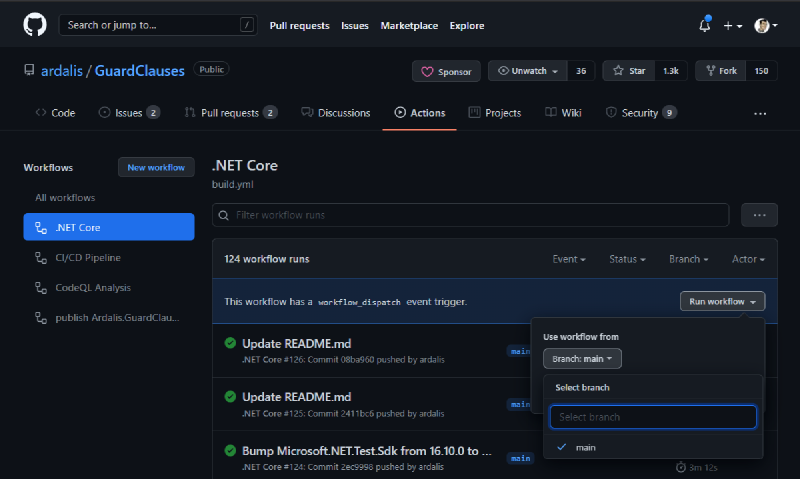Click the search magnifier in filter box
The image size is (800, 479).
[x=223, y=215]
